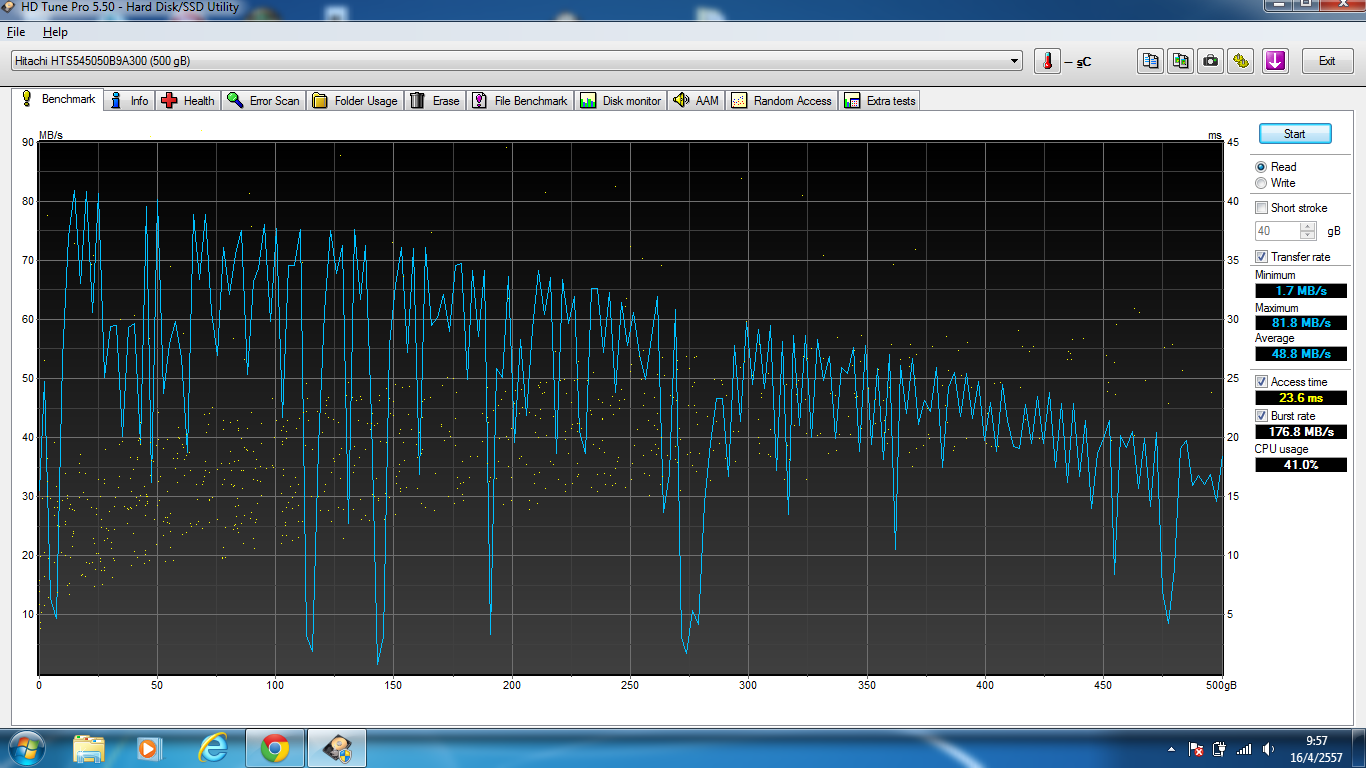Open the Action Center flag icon
The width and height of the screenshot is (1366, 768).
[1195, 749]
